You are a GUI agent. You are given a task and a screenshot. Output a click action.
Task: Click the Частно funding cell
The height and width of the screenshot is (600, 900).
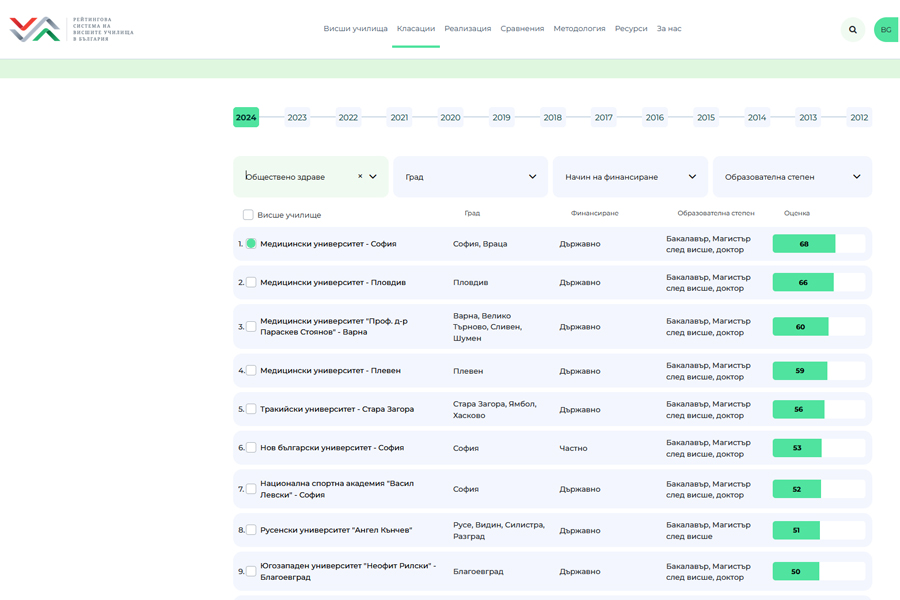tap(573, 448)
